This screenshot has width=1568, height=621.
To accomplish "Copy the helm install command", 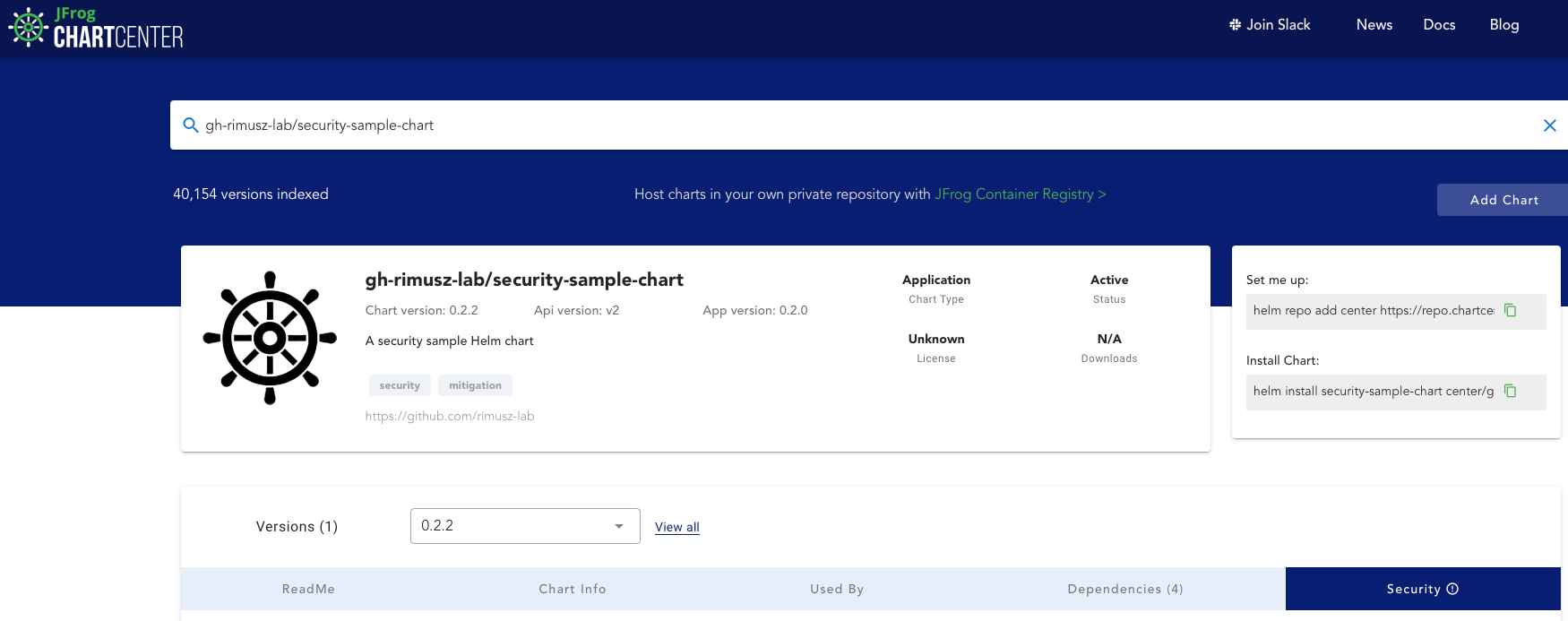I will [1510, 391].
